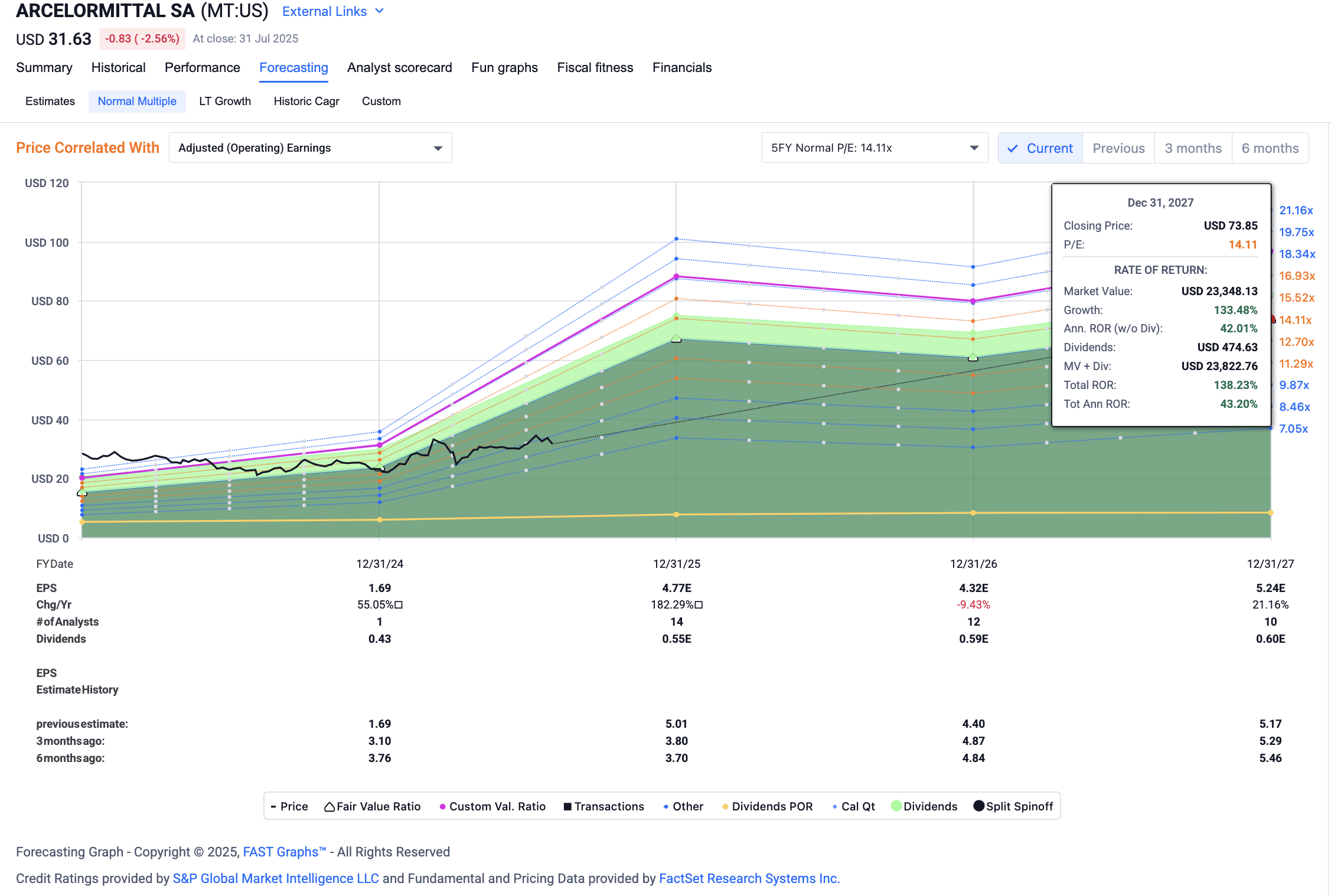Open FactSet Research Systems Inc. link
Image resolution: width=1331 pixels, height=896 pixels.
pos(749,878)
